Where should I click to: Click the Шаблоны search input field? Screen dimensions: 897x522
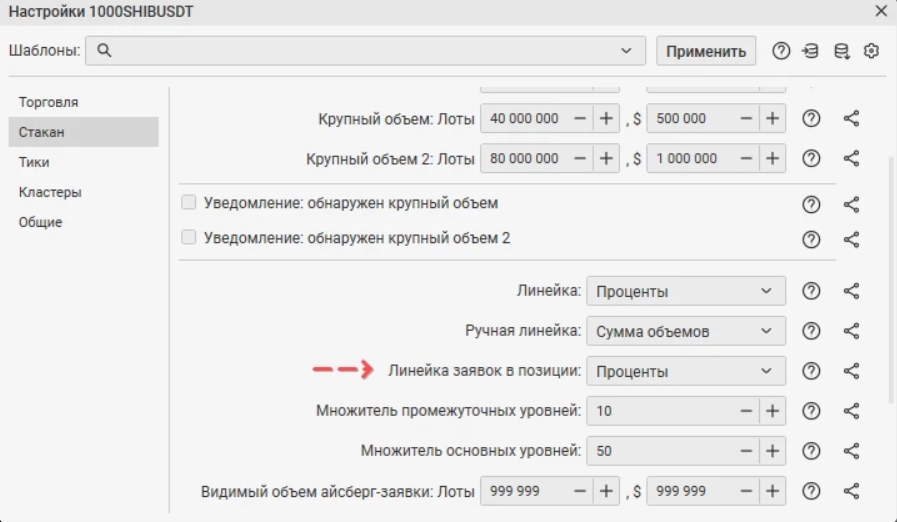coord(366,50)
